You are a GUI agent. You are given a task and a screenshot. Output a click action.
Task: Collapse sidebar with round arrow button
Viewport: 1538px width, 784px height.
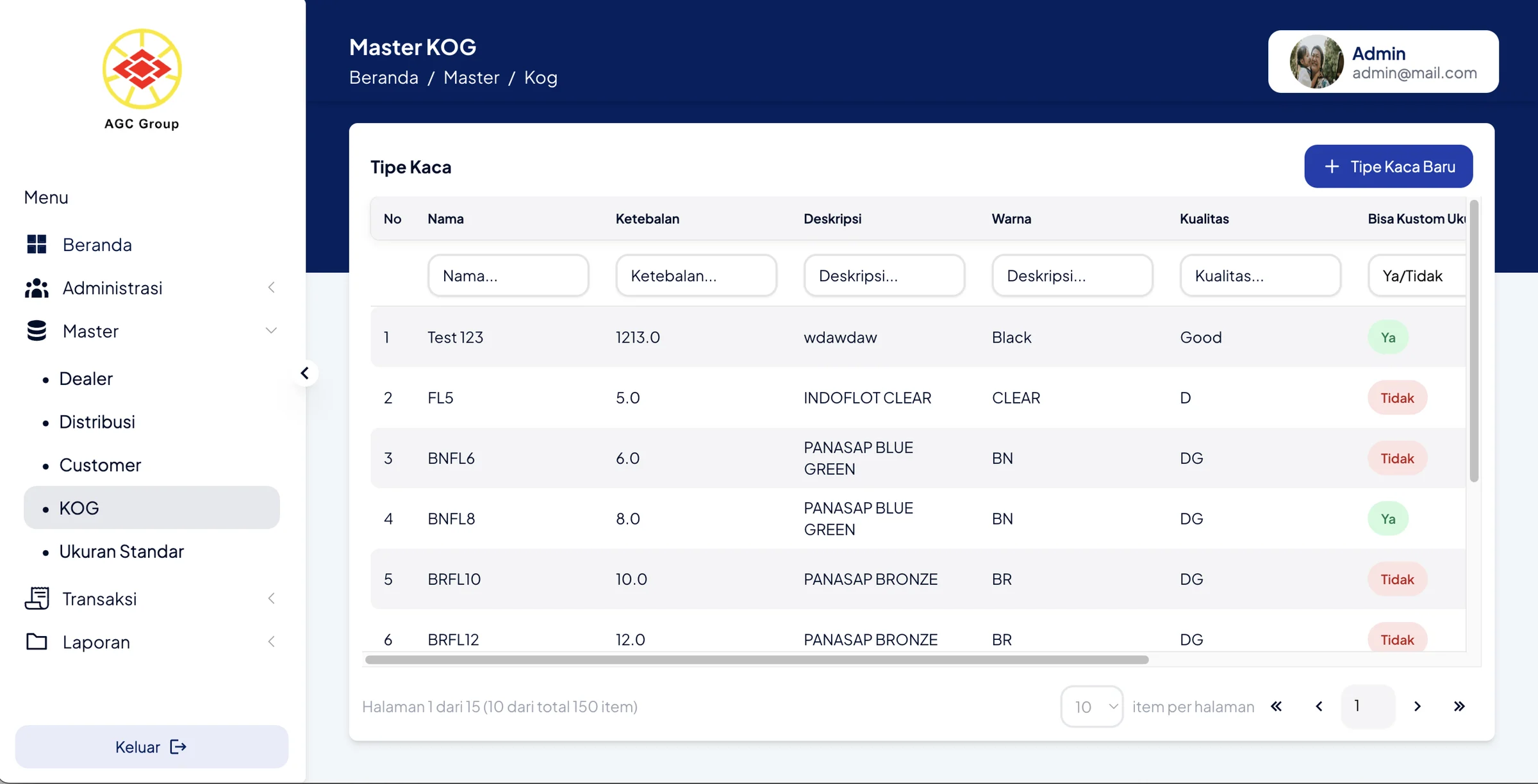pos(305,373)
